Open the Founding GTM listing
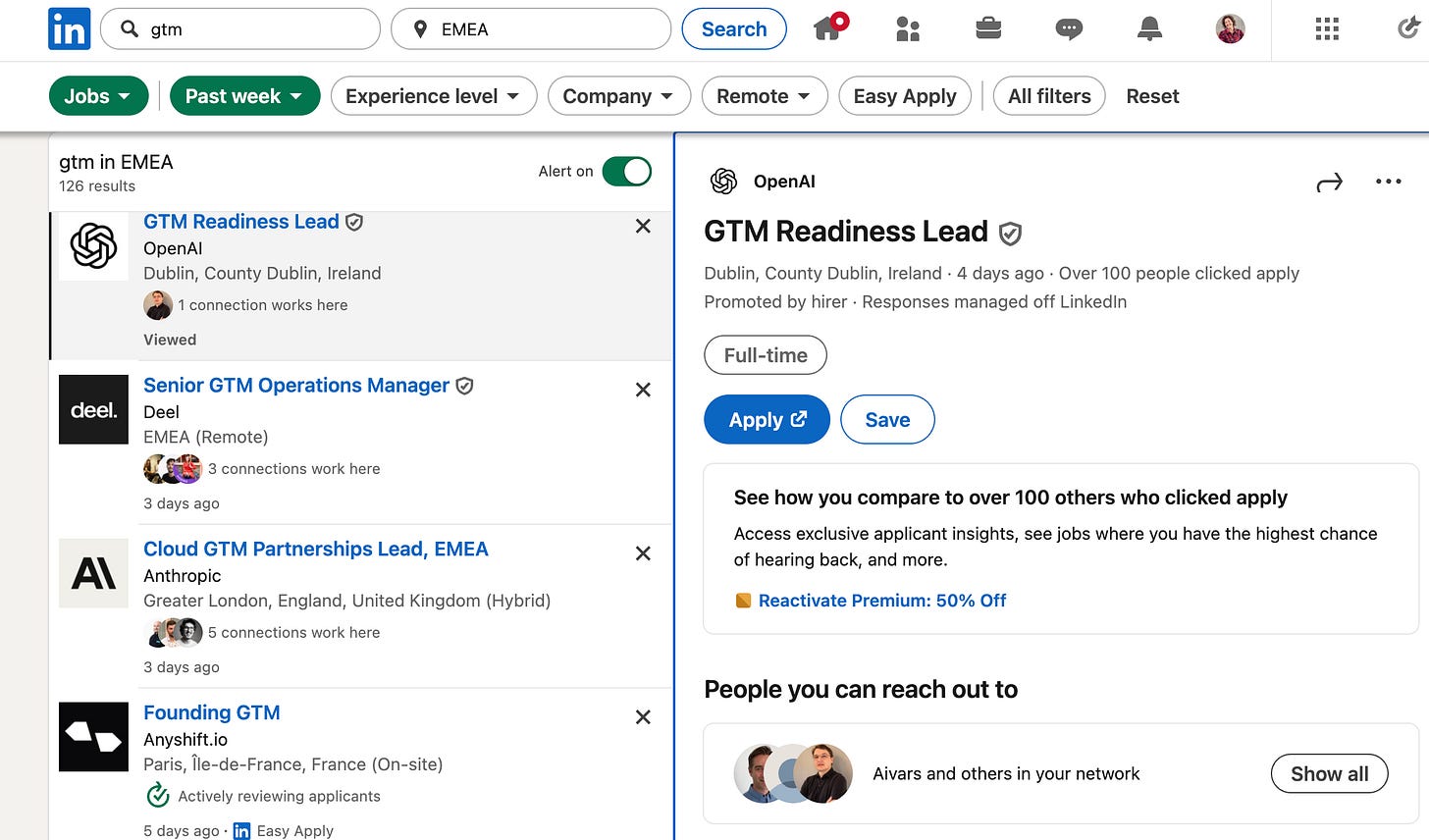The height and width of the screenshot is (840, 1429). pyautogui.click(x=212, y=713)
